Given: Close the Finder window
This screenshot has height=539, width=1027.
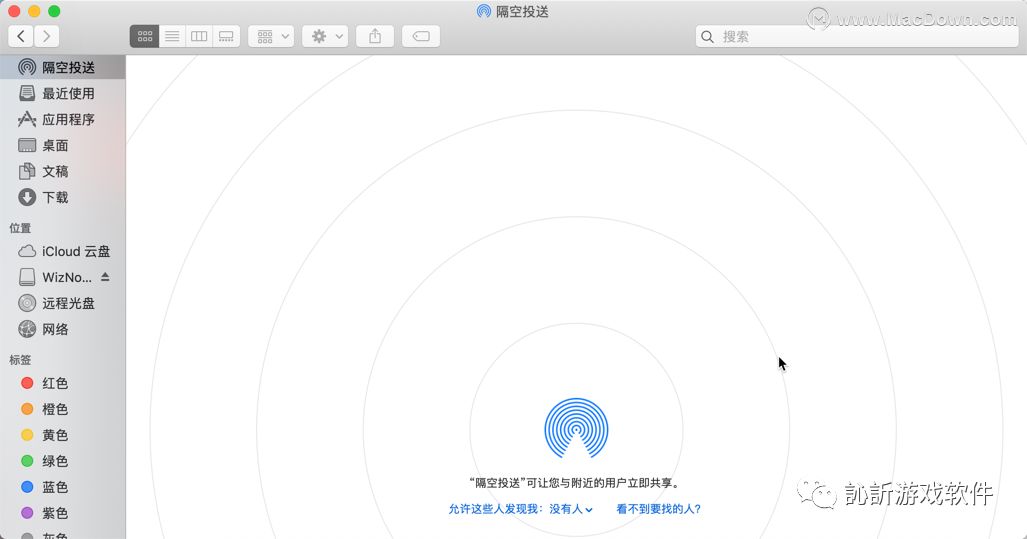Looking at the screenshot, I should pos(14,11).
